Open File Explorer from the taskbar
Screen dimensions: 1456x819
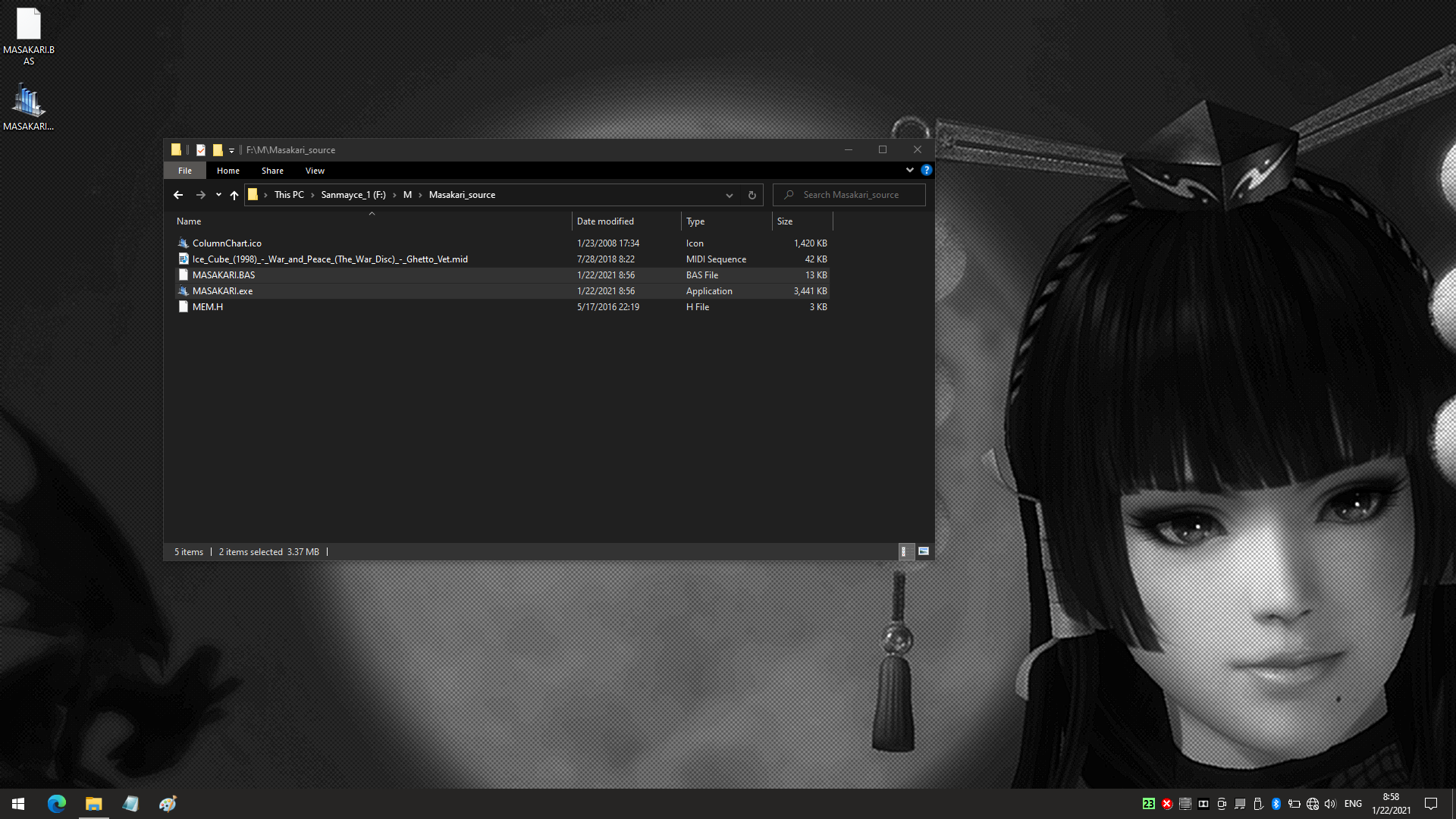point(94,804)
